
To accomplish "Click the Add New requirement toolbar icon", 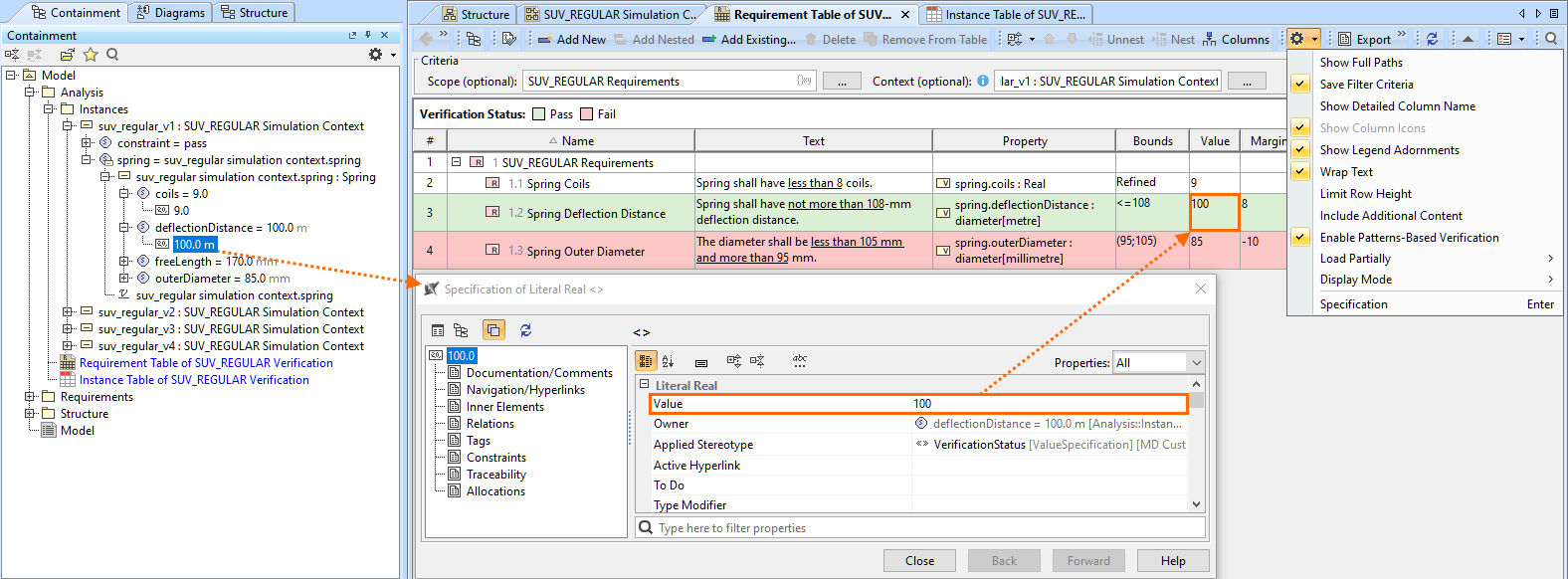I will pos(544,39).
